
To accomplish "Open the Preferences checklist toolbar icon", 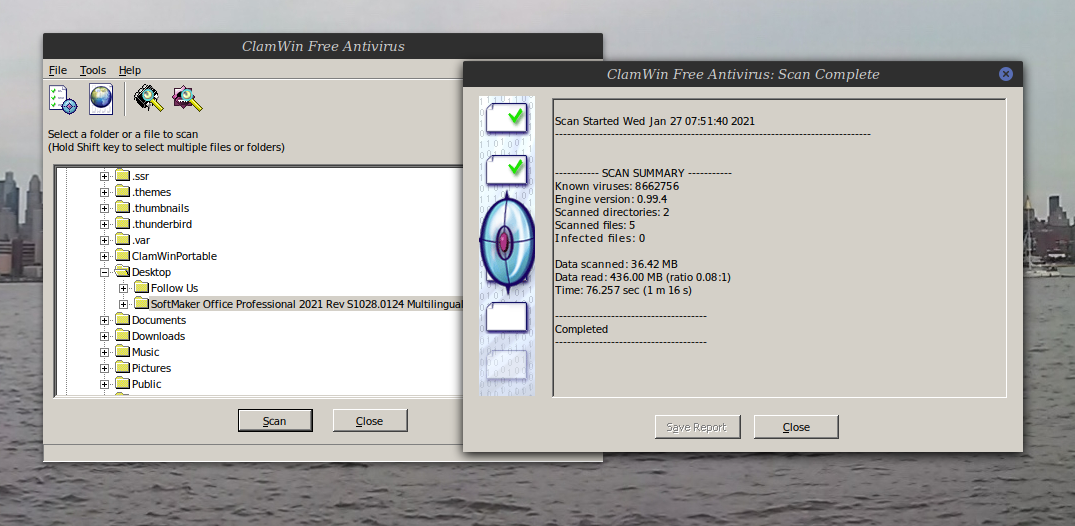I will (63, 99).
